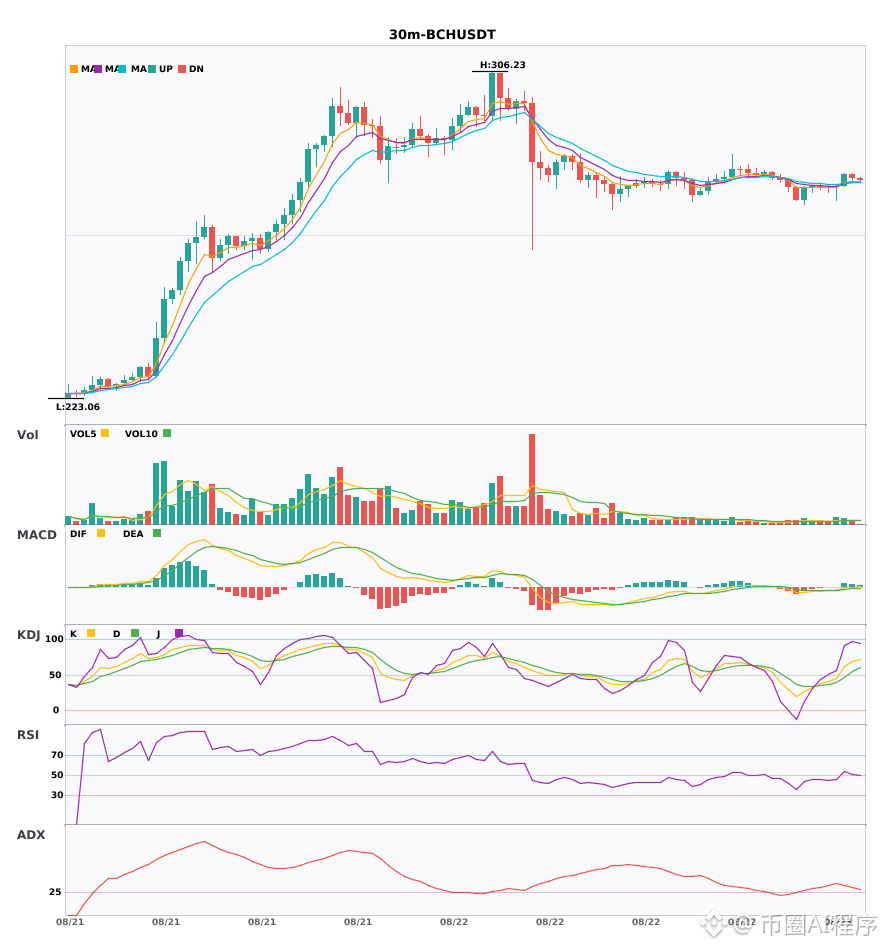The image size is (885, 950).
Task: Click the cyan MA legend swatch
Action: coord(122,69)
